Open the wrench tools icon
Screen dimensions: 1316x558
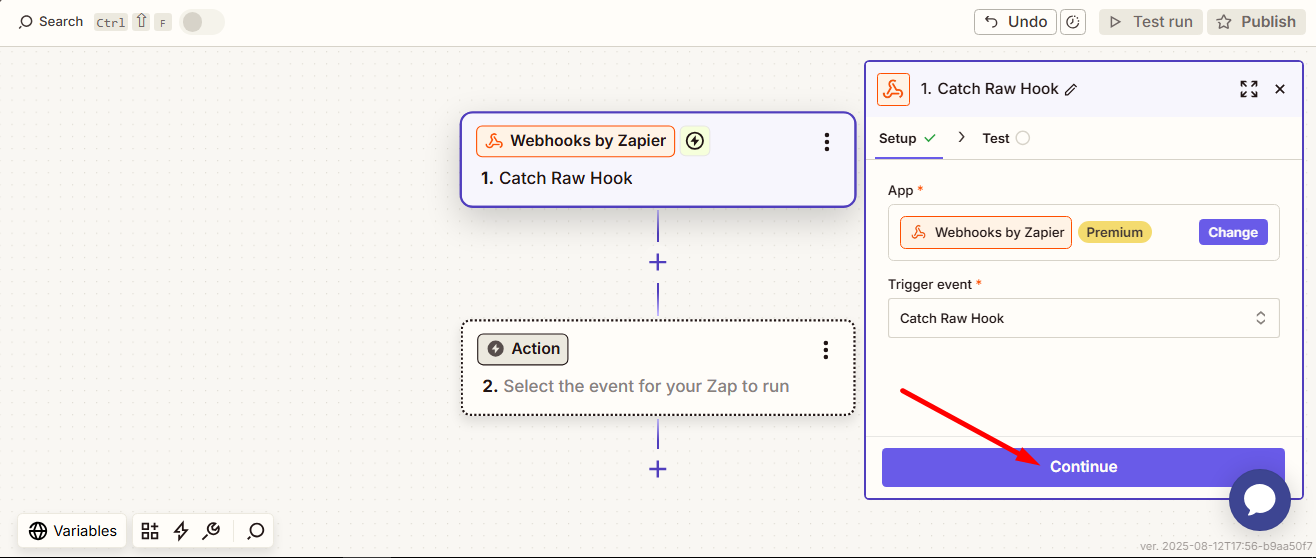click(211, 531)
